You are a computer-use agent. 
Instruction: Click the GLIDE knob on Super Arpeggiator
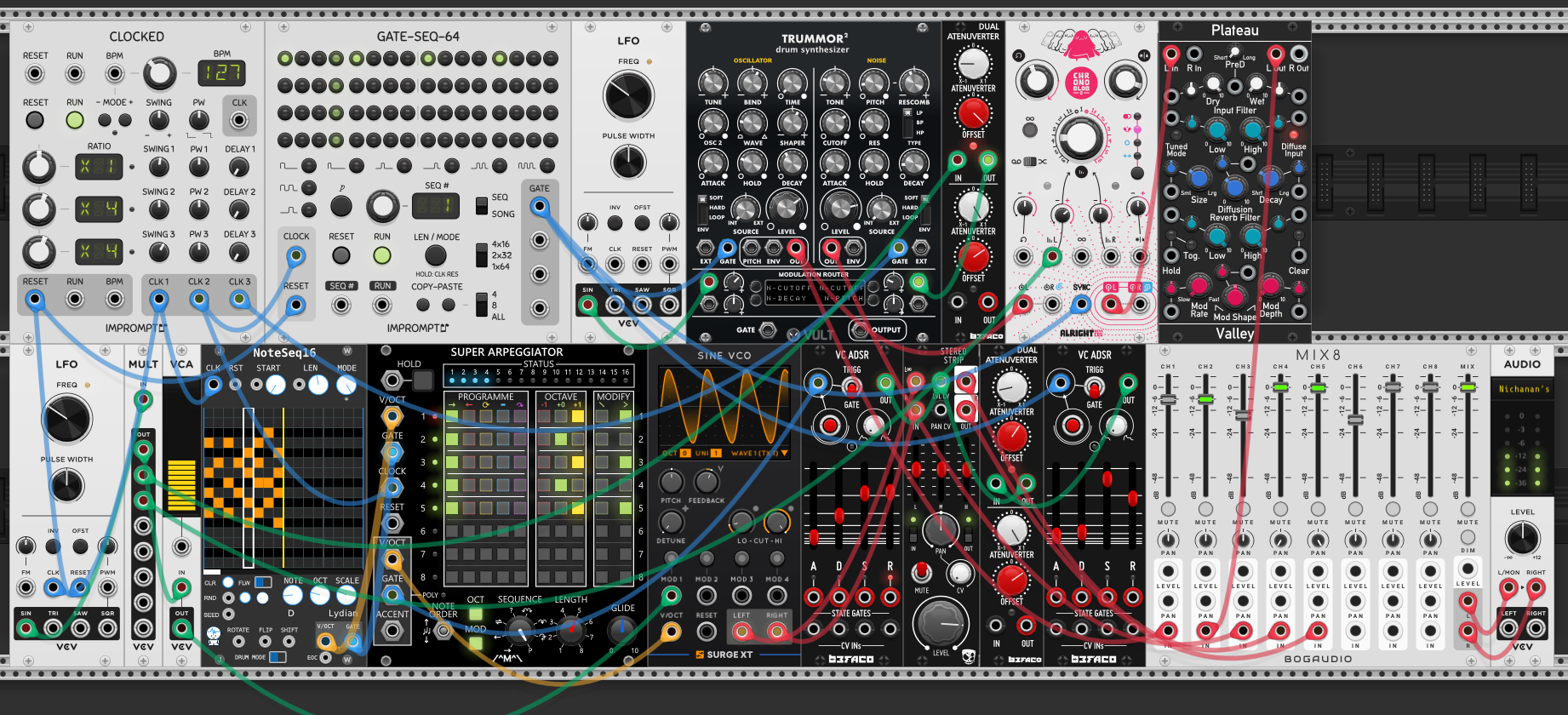(x=622, y=629)
